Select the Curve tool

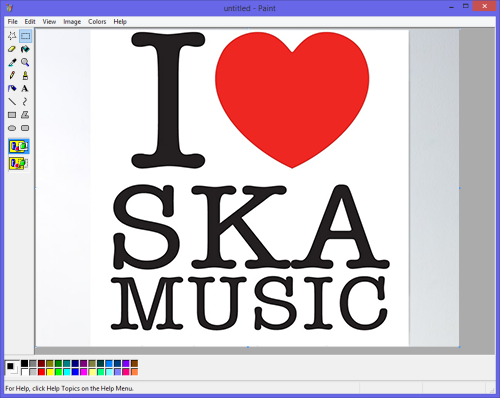click(x=25, y=102)
